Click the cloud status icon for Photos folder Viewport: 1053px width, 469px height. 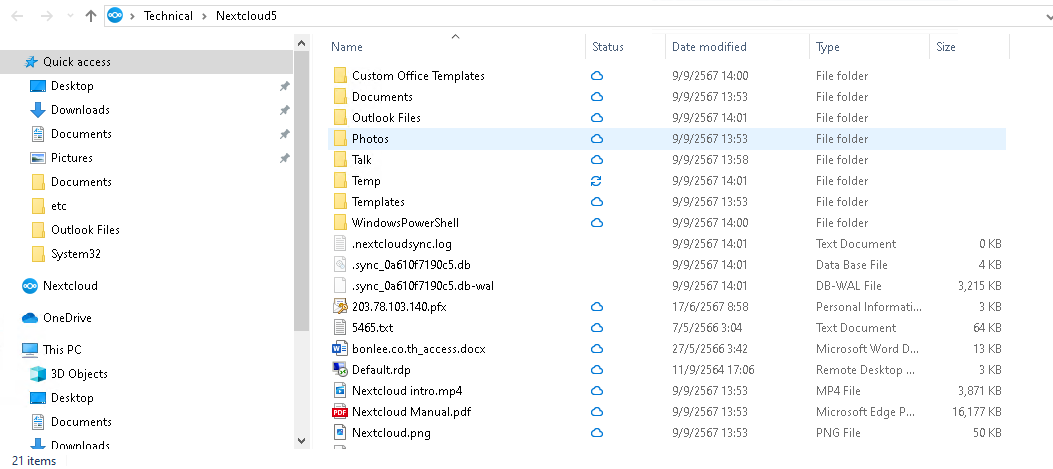(x=597, y=139)
